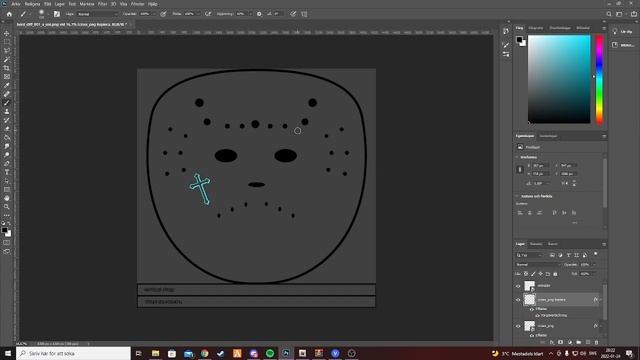Viewport: 640px width, 360px height.
Task: Open properties more options ellipsis
Action: pyautogui.click(x=575, y=223)
